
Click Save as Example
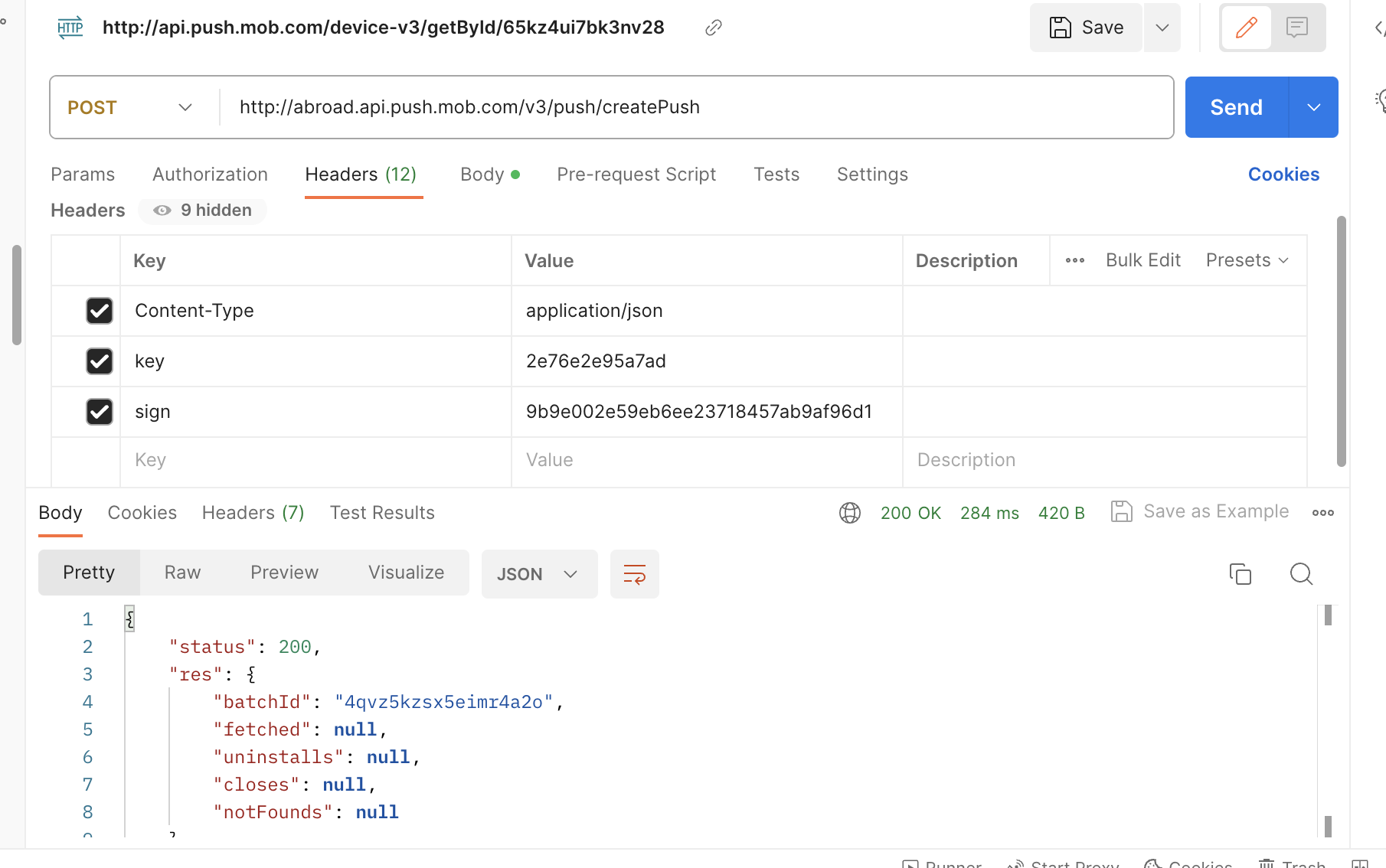click(x=1200, y=511)
